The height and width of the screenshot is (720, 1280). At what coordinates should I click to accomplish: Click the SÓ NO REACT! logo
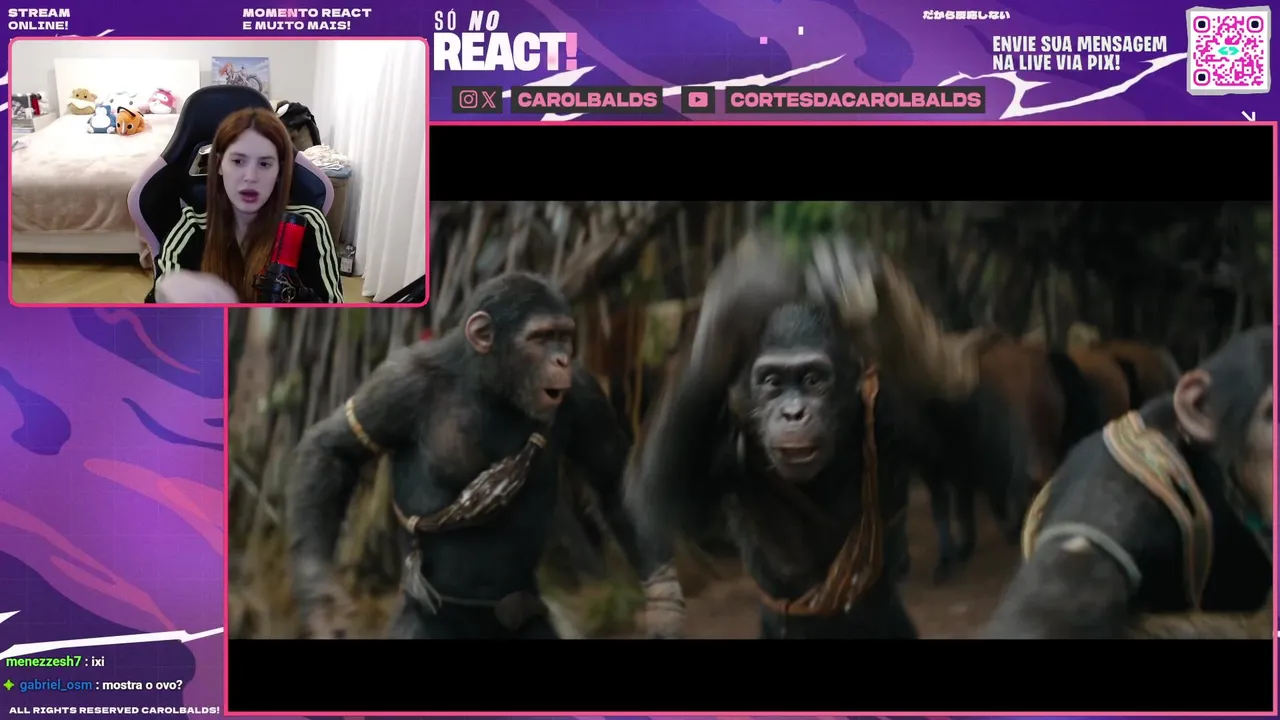coord(505,42)
